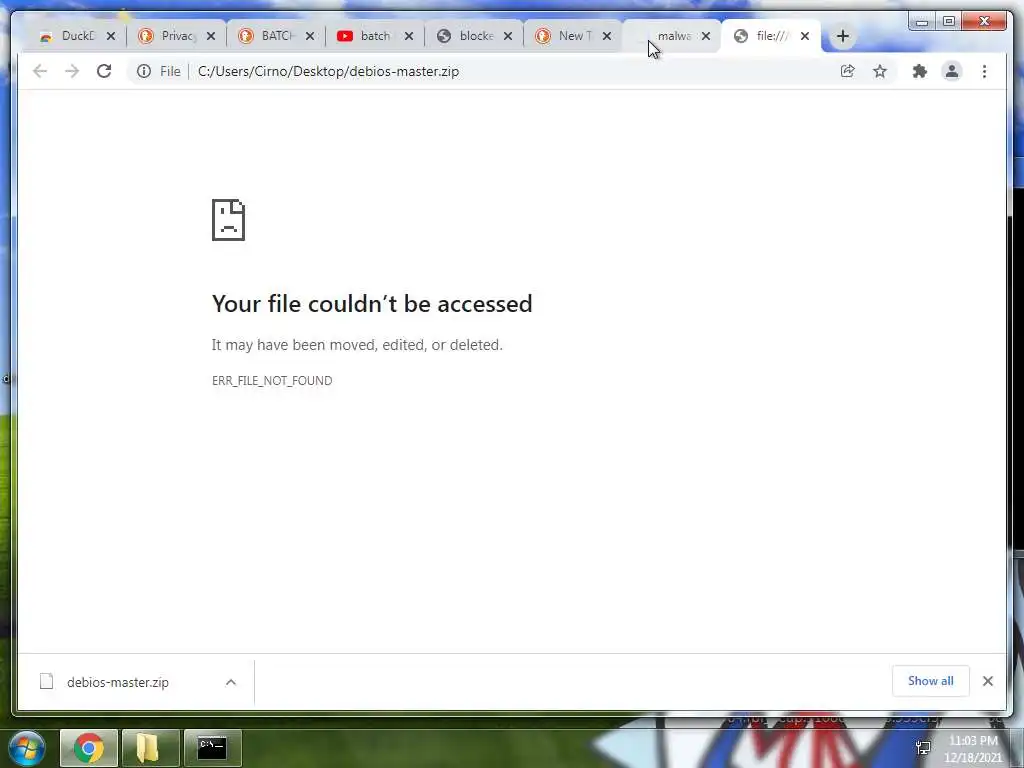Close the DuckD tab
The height and width of the screenshot is (768, 1024).
(x=111, y=36)
